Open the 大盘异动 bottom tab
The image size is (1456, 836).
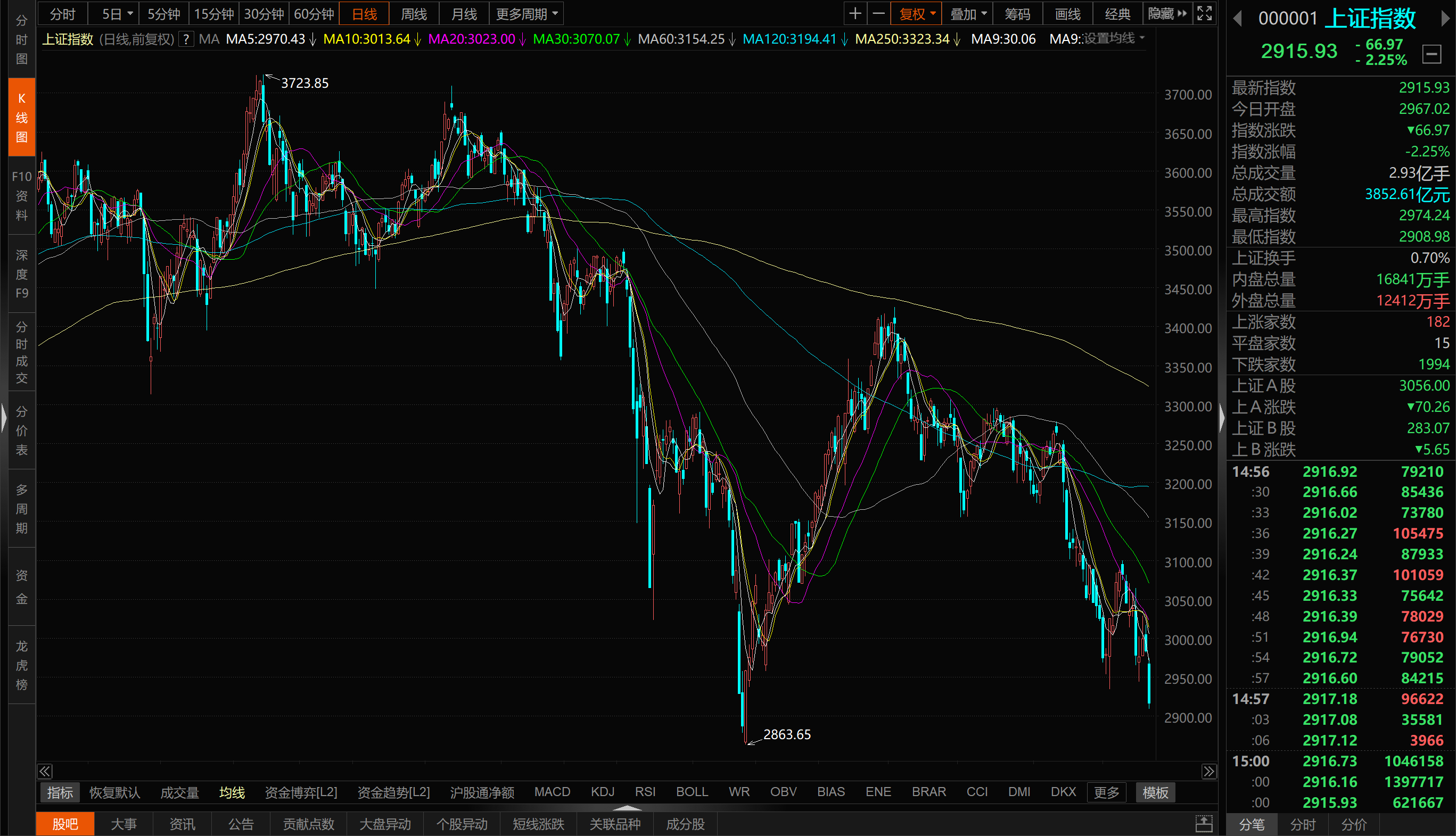pos(385,824)
